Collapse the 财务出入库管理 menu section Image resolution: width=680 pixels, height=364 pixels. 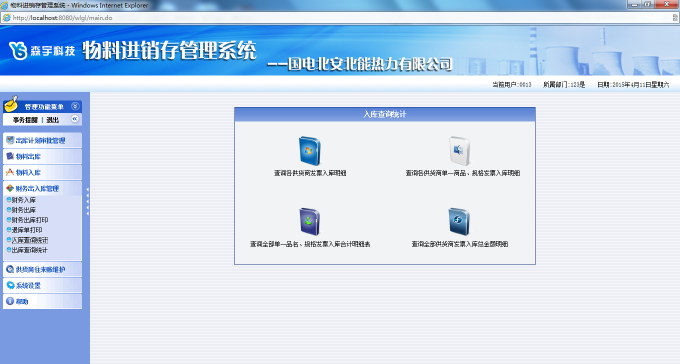point(42,188)
